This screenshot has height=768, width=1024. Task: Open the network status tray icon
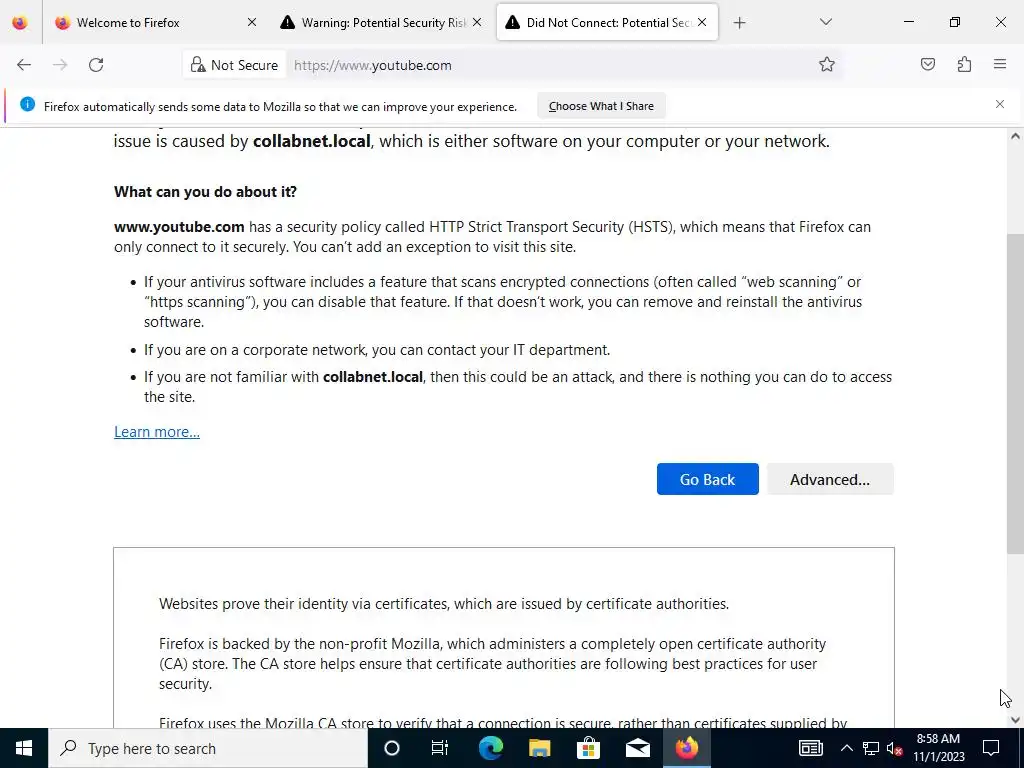pos(871,748)
